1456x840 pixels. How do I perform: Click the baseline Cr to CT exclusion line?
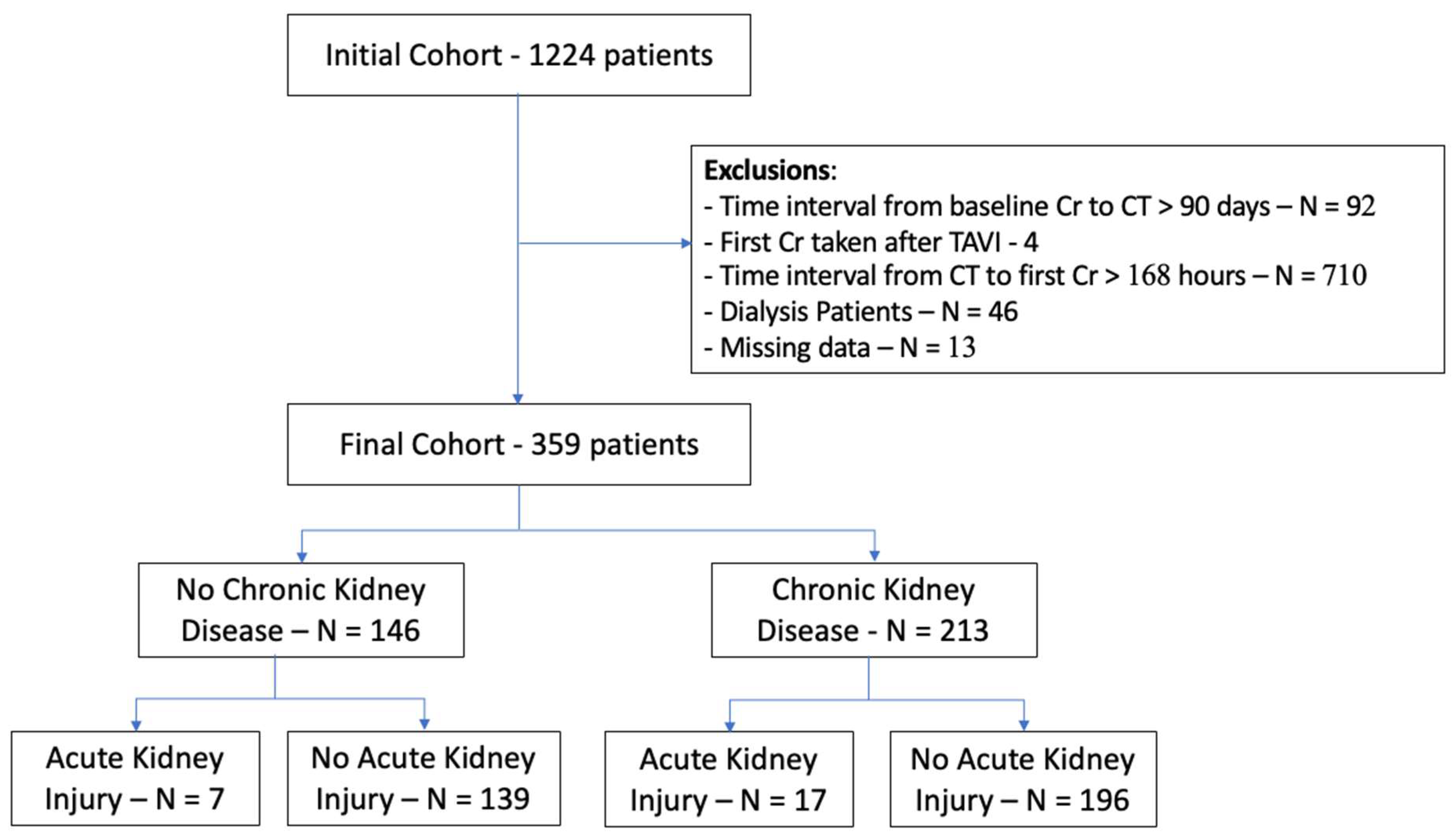1038,207
